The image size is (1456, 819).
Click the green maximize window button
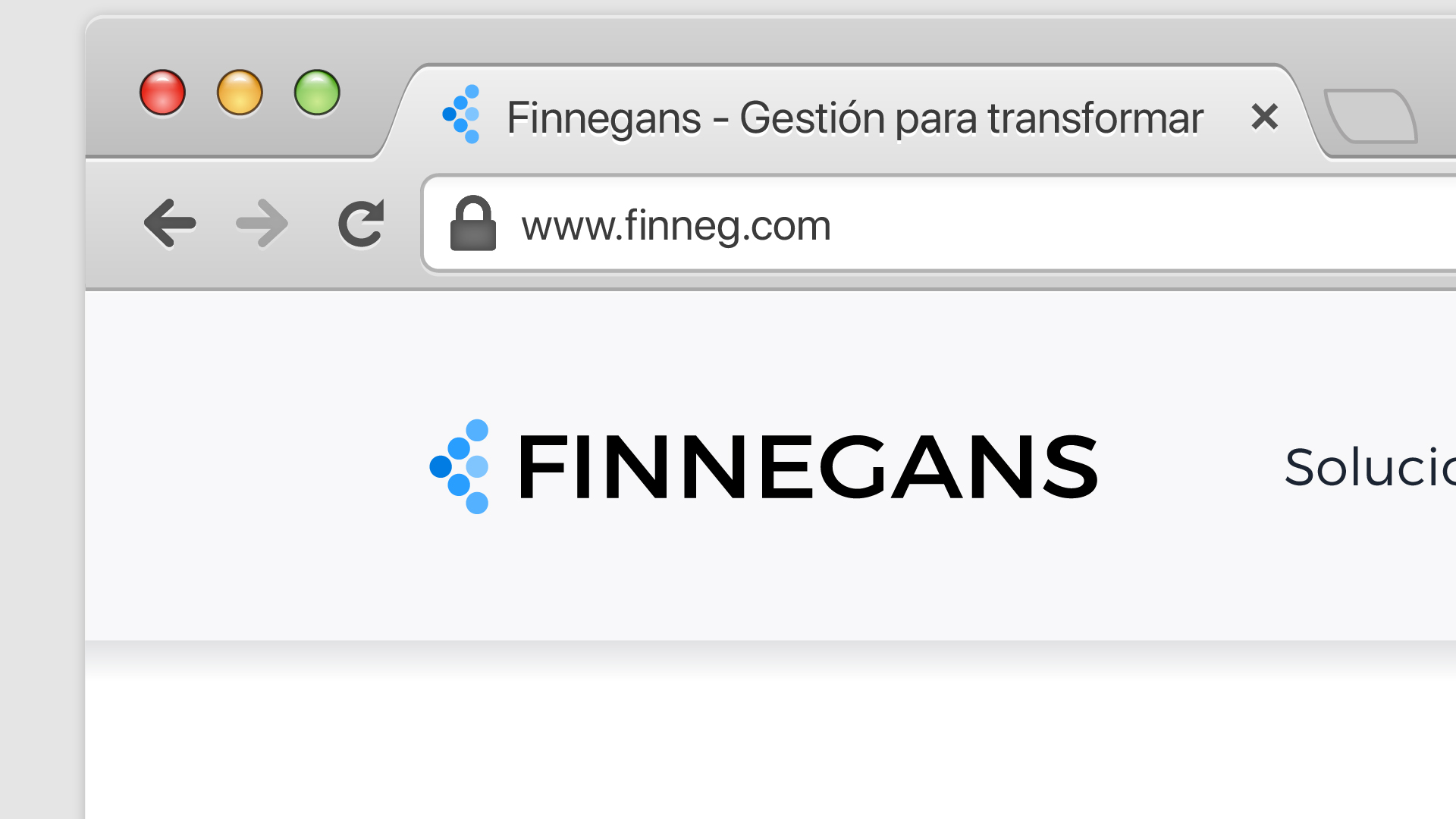tap(317, 93)
